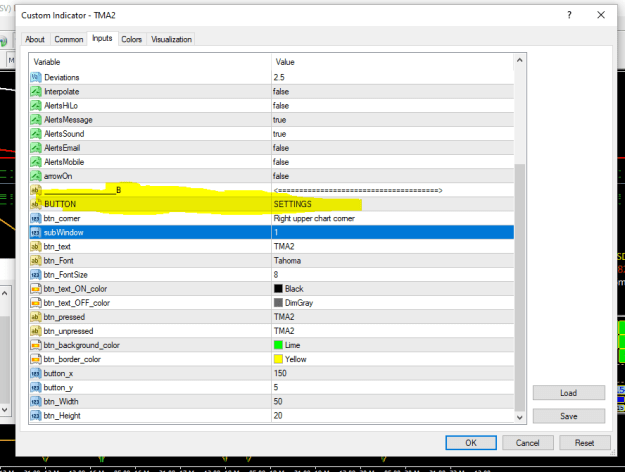Image resolution: width=625 pixels, height=472 pixels.
Task: Click the btn_corner integer icon
Action: [36, 218]
